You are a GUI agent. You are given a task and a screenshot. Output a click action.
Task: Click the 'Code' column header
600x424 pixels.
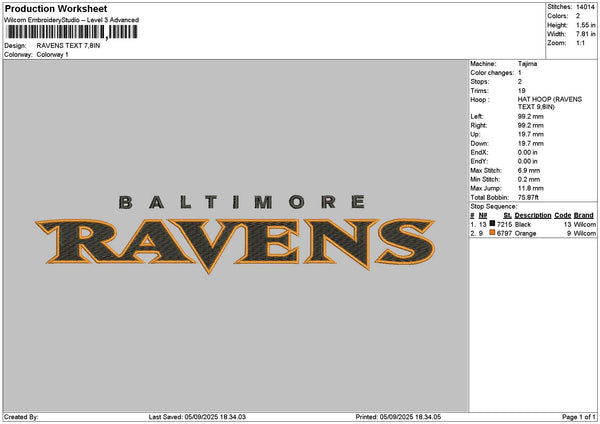click(562, 215)
